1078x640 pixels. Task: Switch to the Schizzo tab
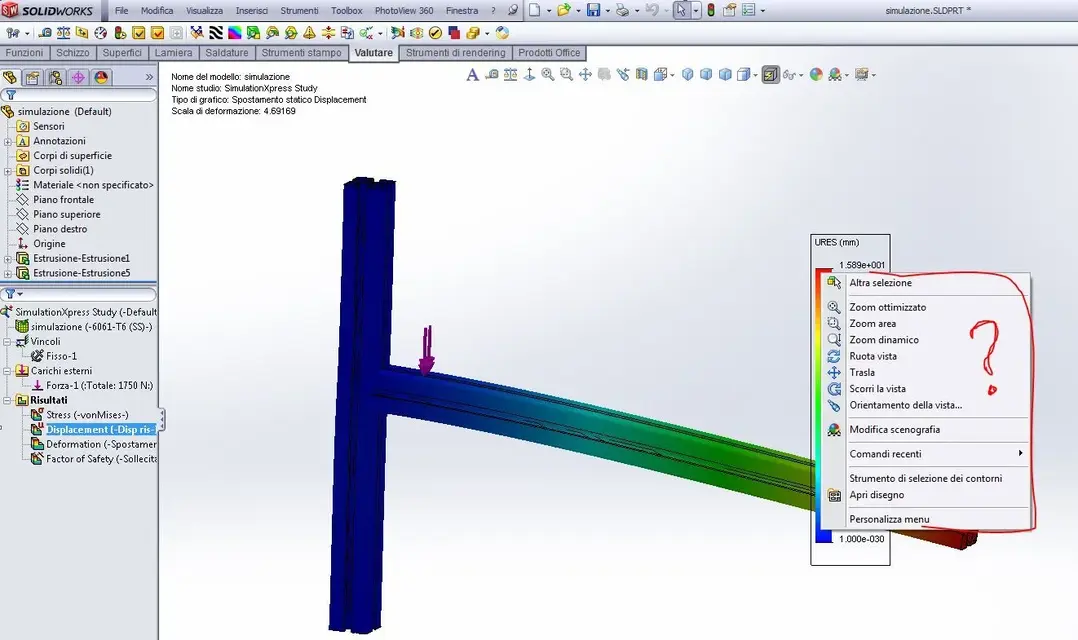point(72,53)
